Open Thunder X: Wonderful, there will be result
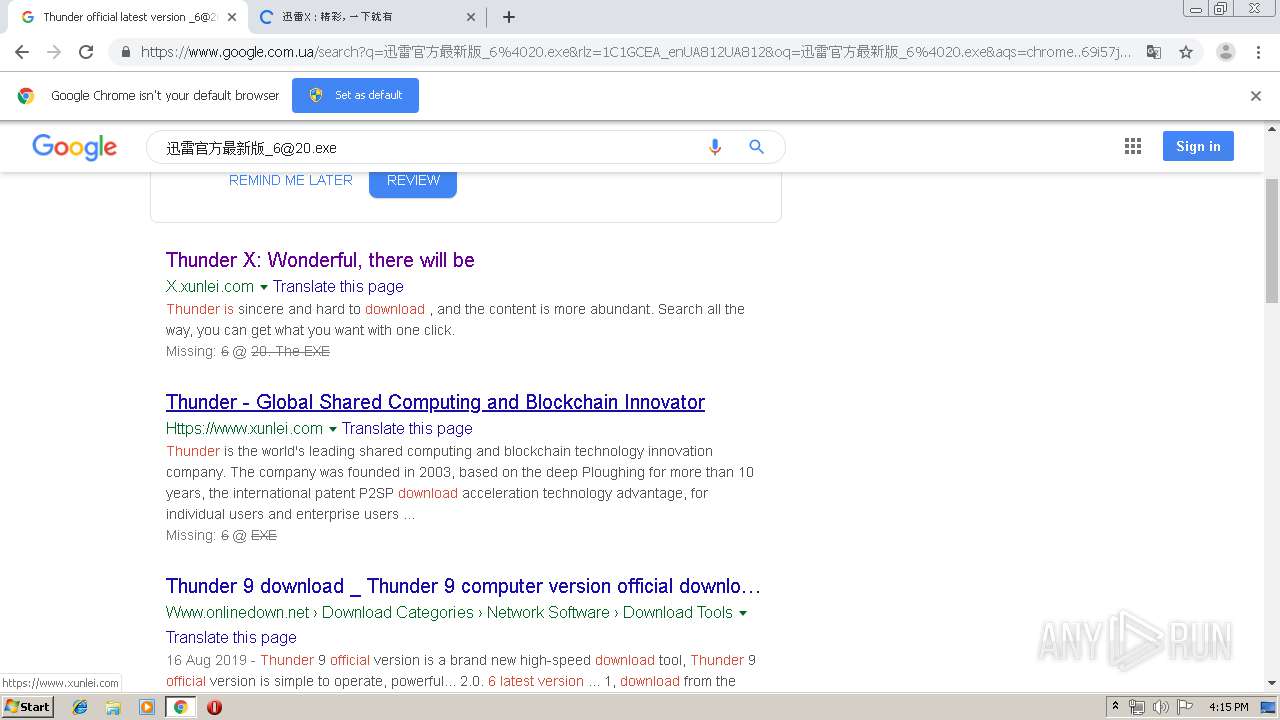This screenshot has height=720, width=1280. [x=320, y=260]
